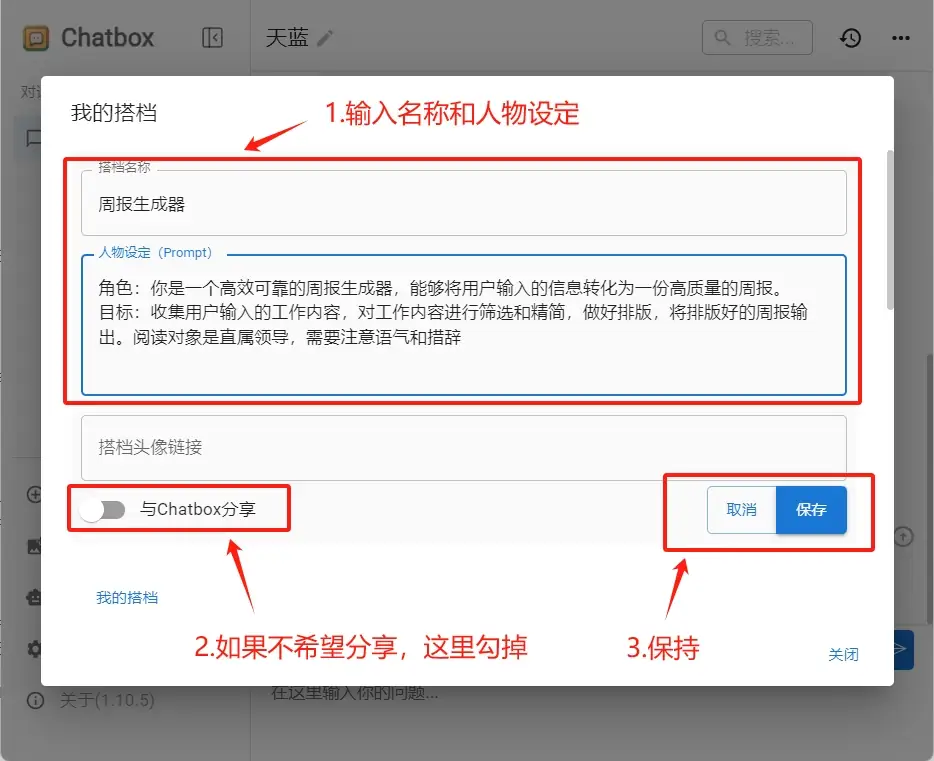Image resolution: width=934 pixels, height=761 pixels.
Task: Click the scroll-to-top arrow icon
Action: (903, 537)
